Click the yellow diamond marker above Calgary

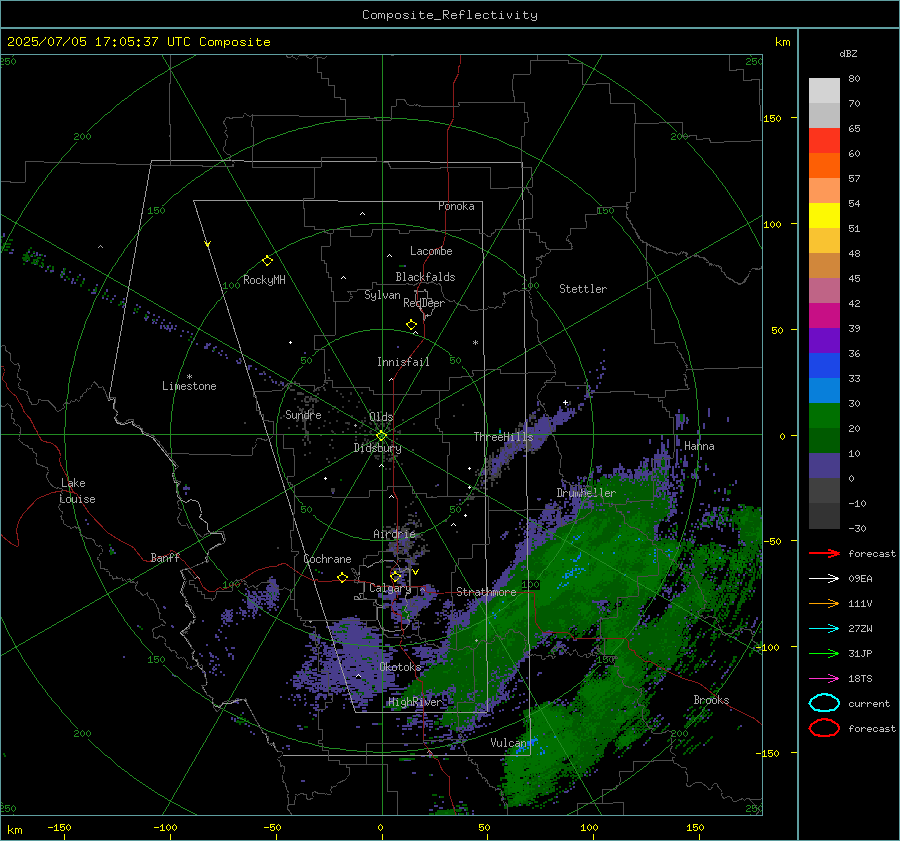pos(395,576)
